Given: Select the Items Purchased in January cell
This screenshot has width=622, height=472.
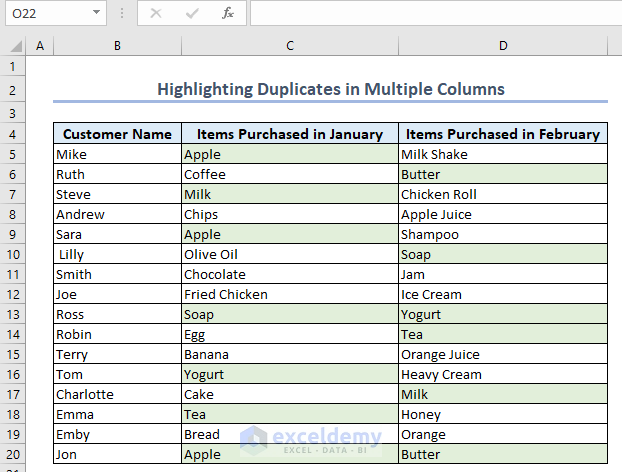Looking at the screenshot, I should pyautogui.click(x=289, y=134).
